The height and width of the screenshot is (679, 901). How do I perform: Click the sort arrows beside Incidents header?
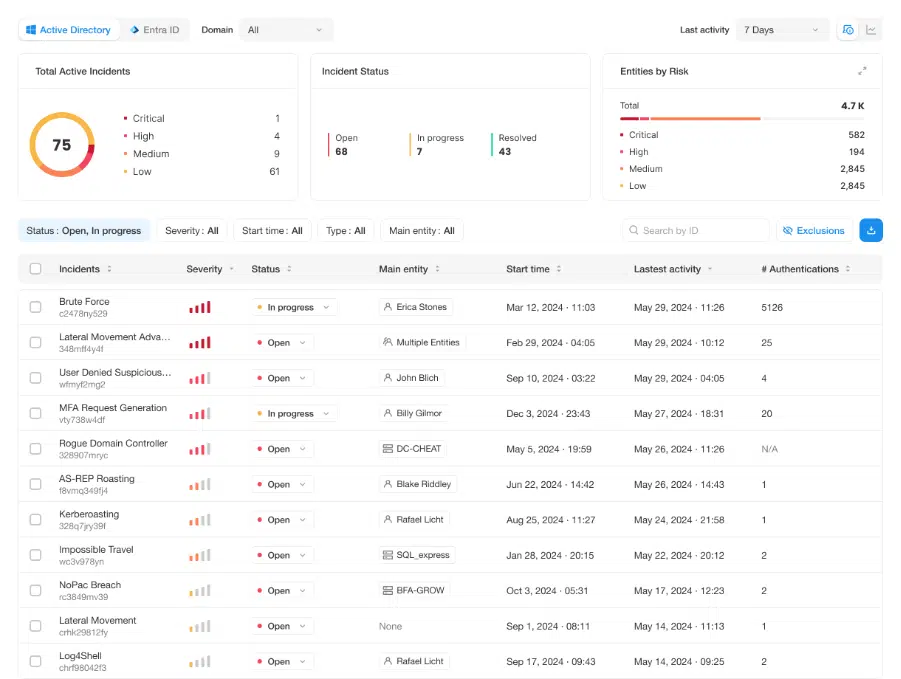pyautogui.click(x=109, y=269)
